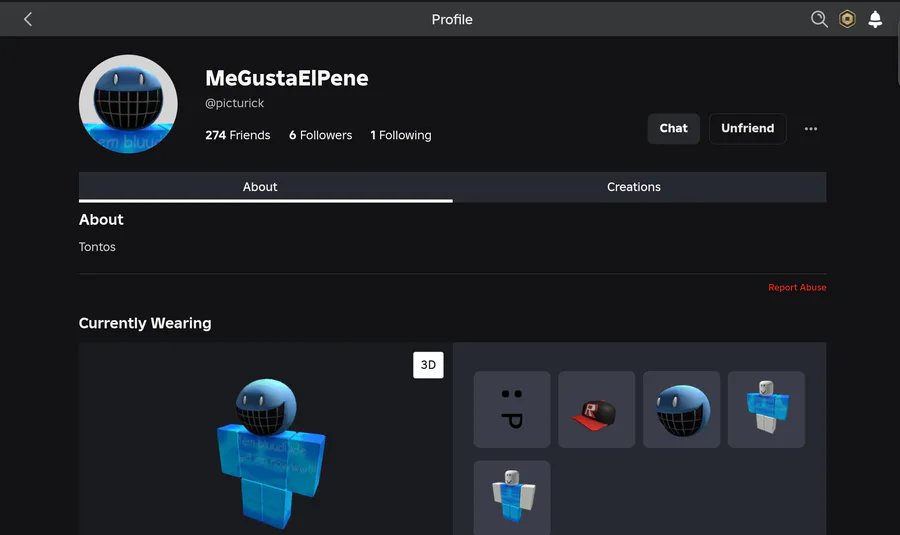Open the blue pants item thumbnail
Screen dimensions: 900x535
pos(512,498)
